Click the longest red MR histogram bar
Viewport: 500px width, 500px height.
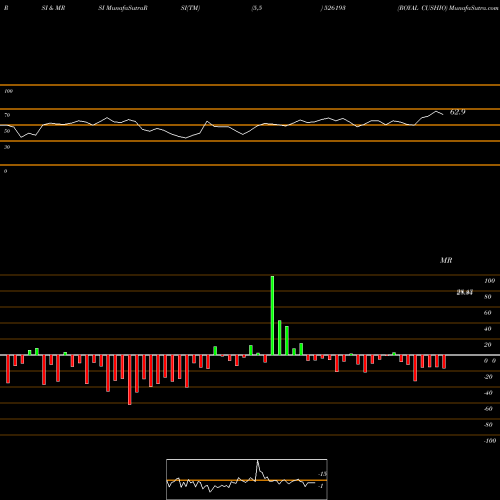130,380
